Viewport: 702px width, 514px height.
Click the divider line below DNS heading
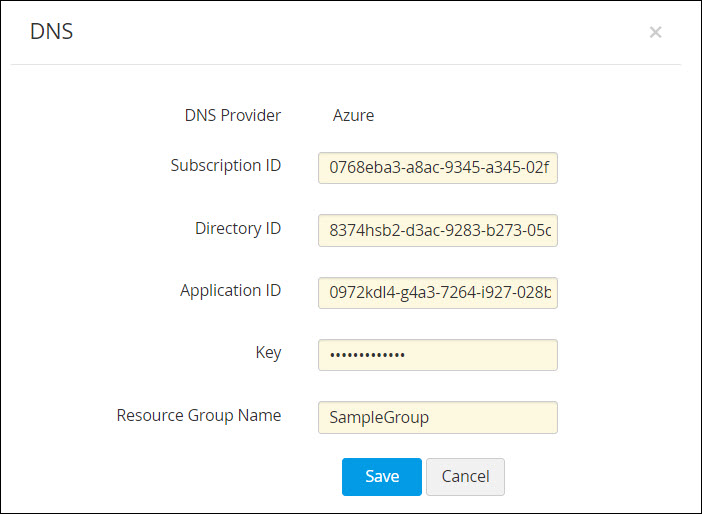(x=346, y=65)
